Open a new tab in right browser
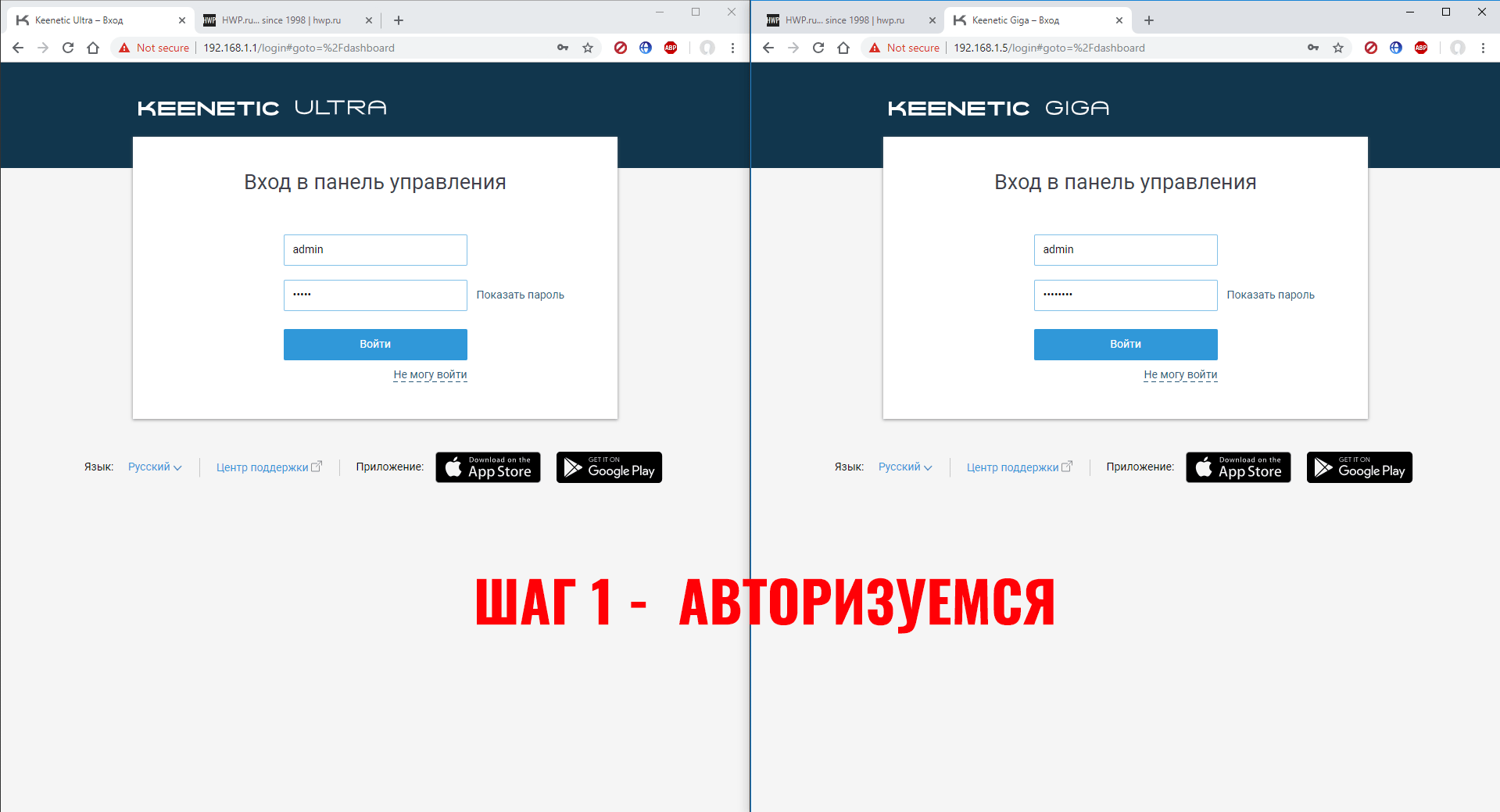This screenshot has width=1500, height=812. tap(1149, 20)
